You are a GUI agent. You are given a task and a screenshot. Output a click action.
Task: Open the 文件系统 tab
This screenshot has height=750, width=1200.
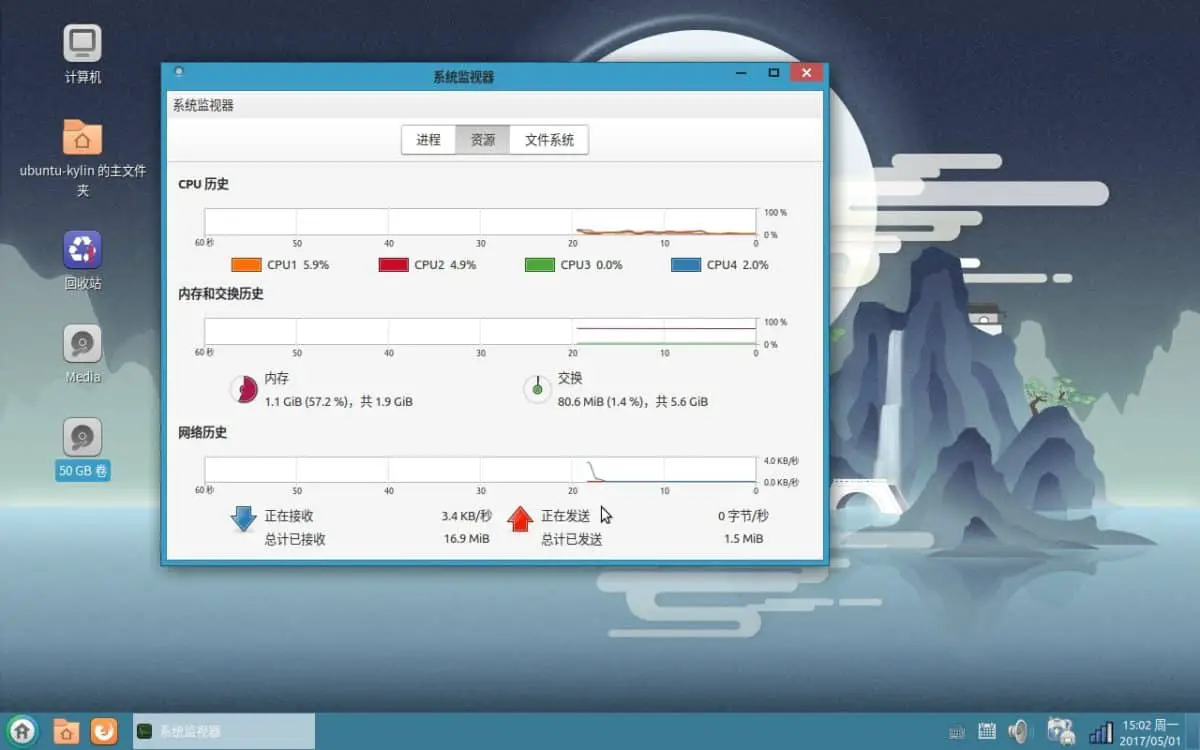[549, 140]
